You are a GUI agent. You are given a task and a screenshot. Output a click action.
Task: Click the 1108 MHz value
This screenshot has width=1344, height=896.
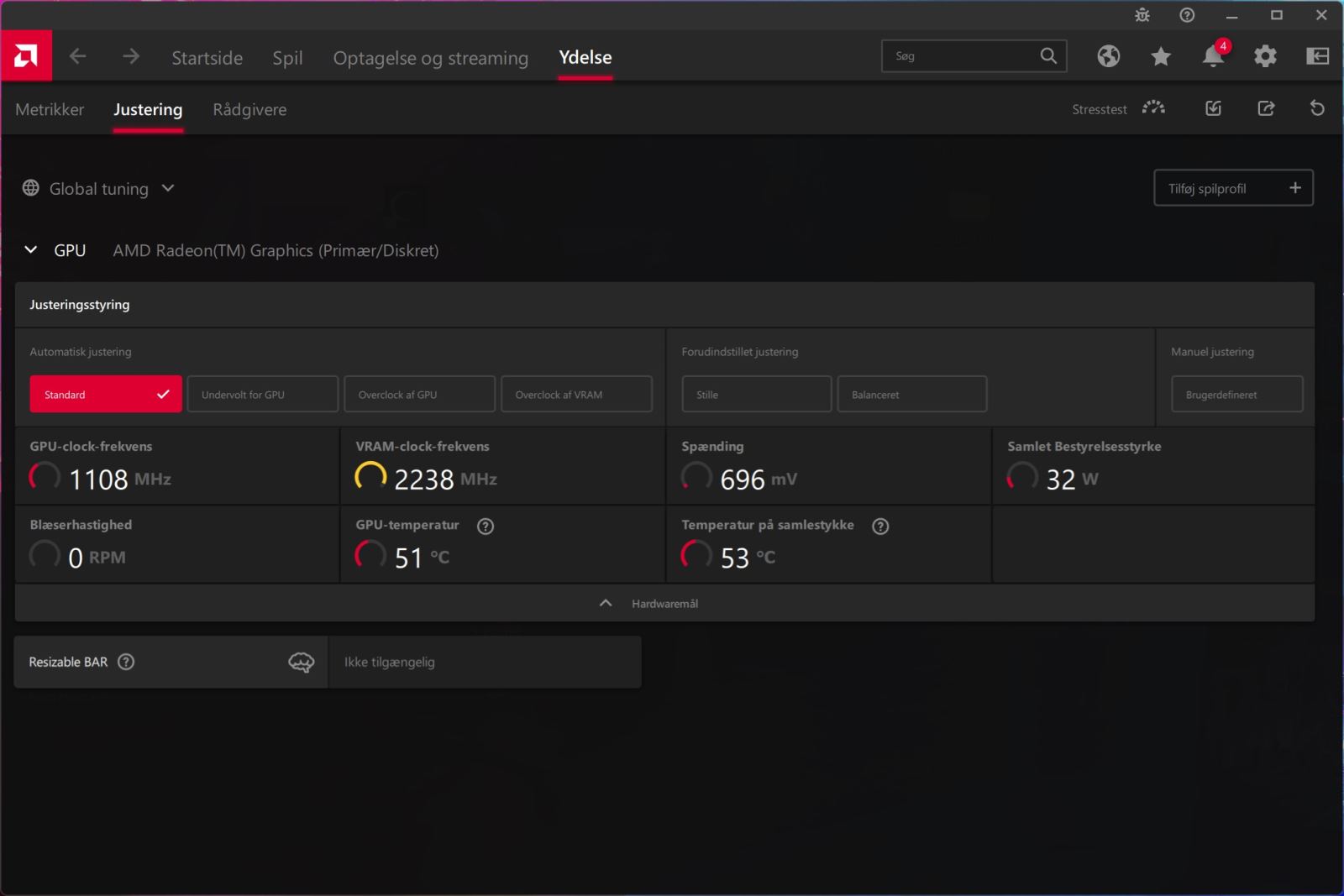(120, 479)
